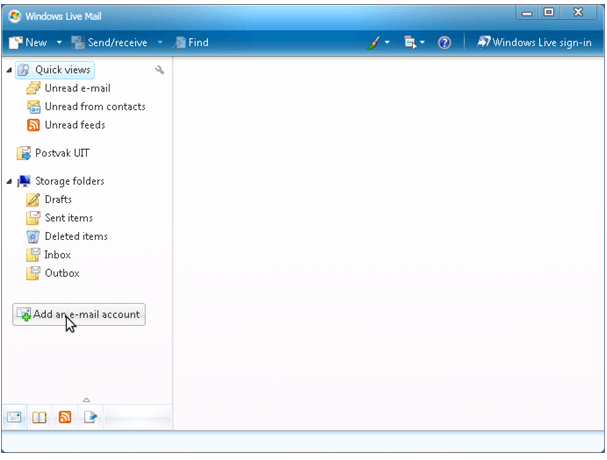This screenshot has width=607, height=460.
Task: Collapse the Quick views tree section
Action: pyautogui.click(x=9, y=70)
